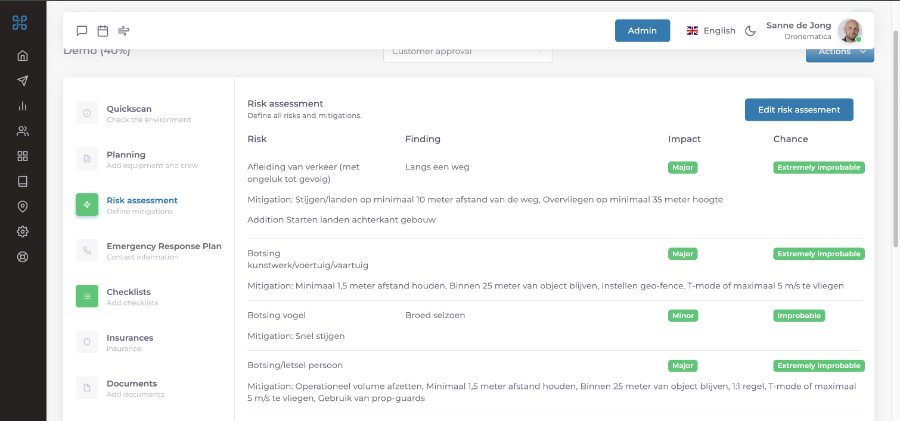Open the chat message icon in top bar
The width and height of the screenshot is (900, 421).
pos(82,31)
